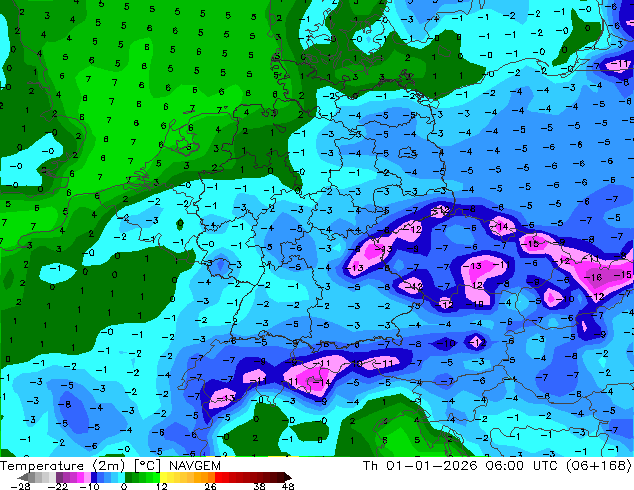Click the -10 label on the color scale
Viewport: 634px width, 490px height.
coord(89,486)
